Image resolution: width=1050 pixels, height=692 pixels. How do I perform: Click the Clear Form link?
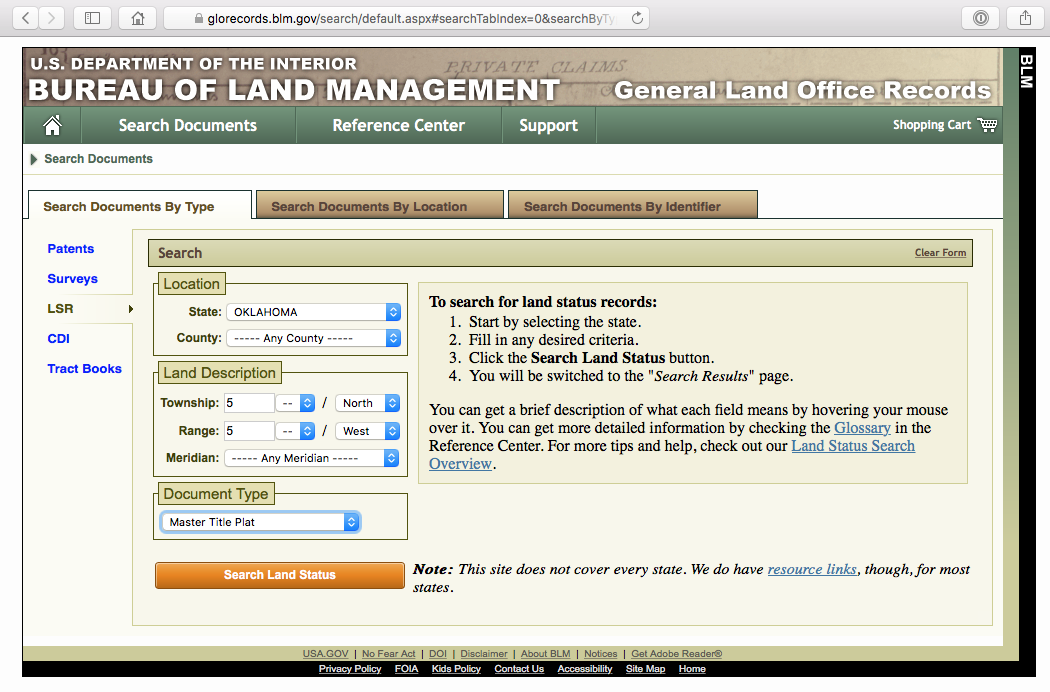coord(940,253)
